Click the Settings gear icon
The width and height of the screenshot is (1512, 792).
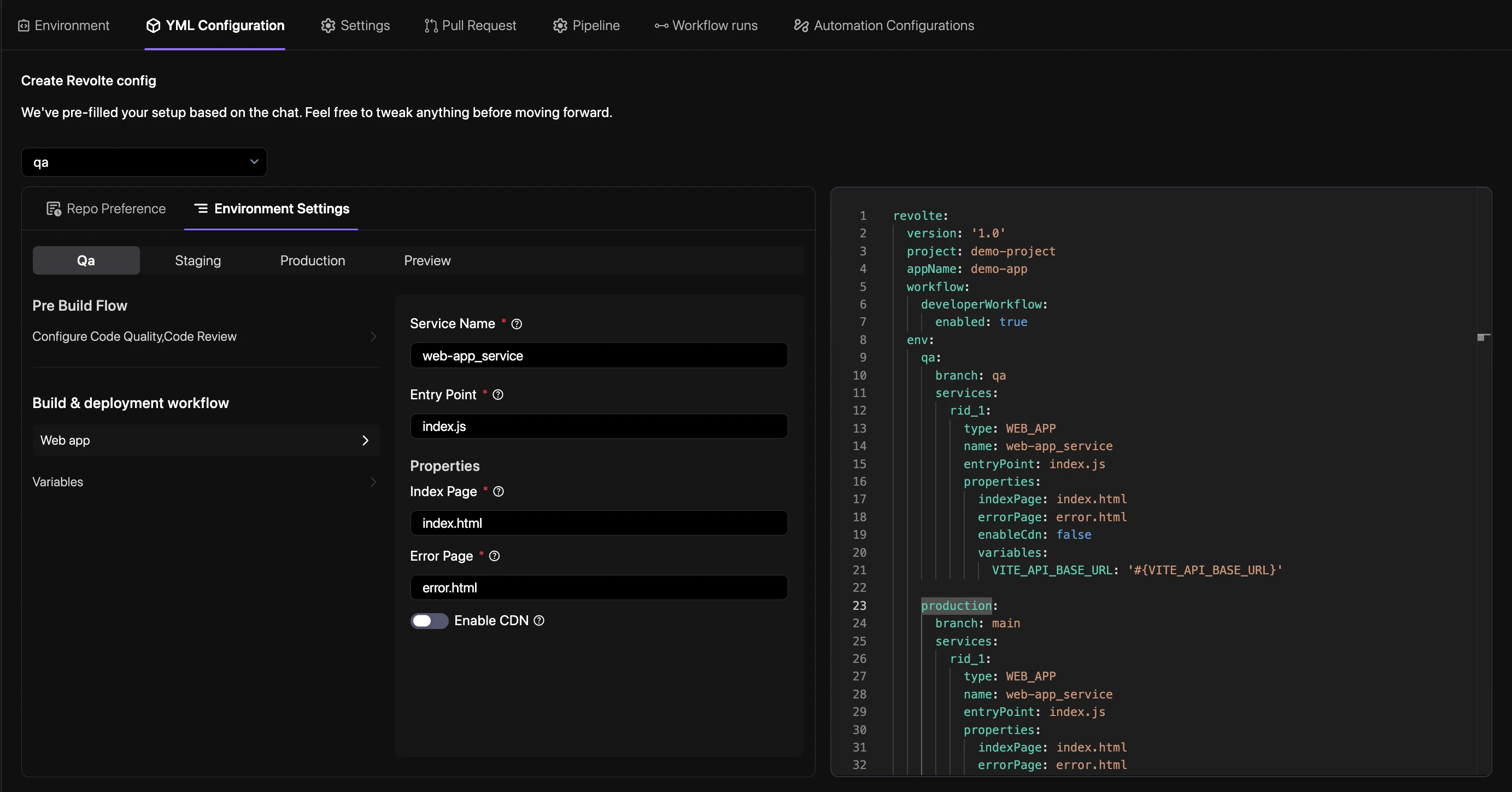pyautogui.click(x=327, y=26)
